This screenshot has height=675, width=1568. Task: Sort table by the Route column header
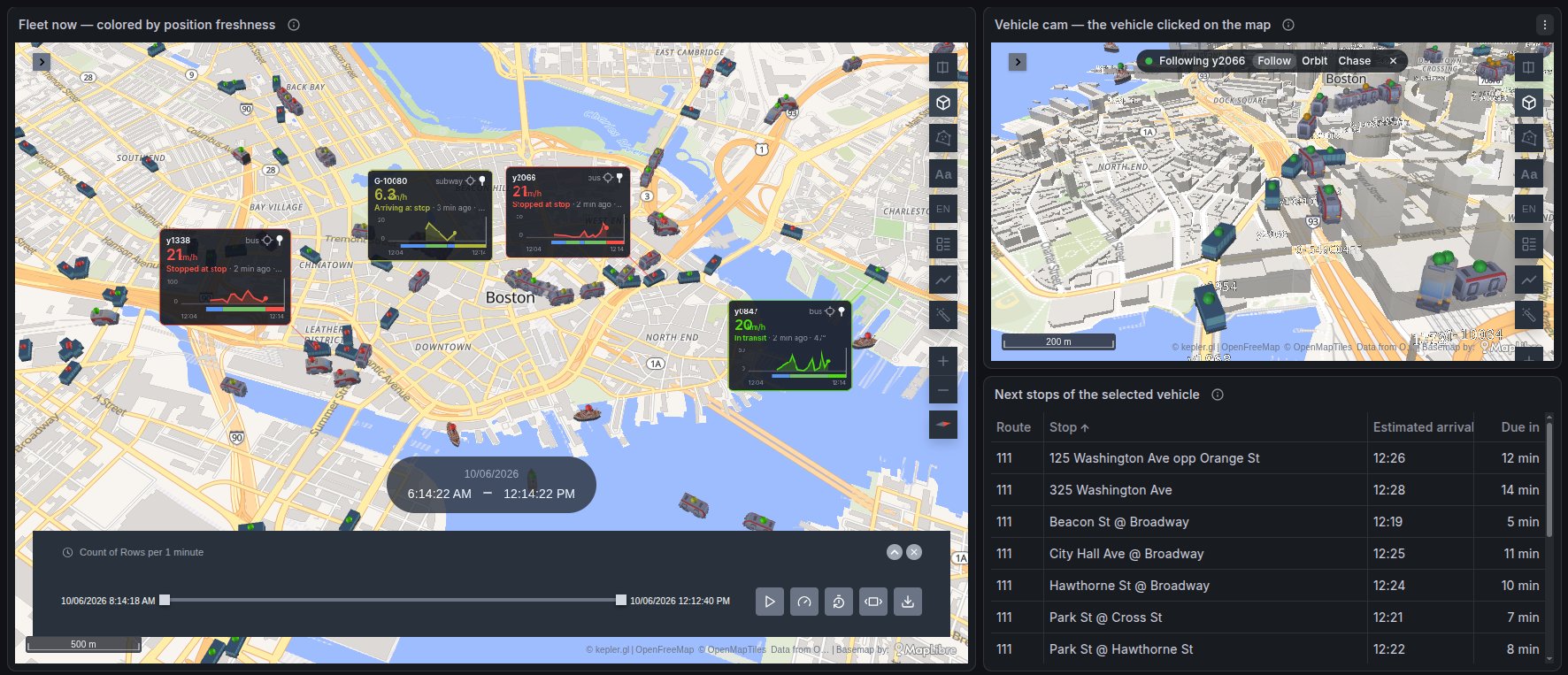[1013, 427]
